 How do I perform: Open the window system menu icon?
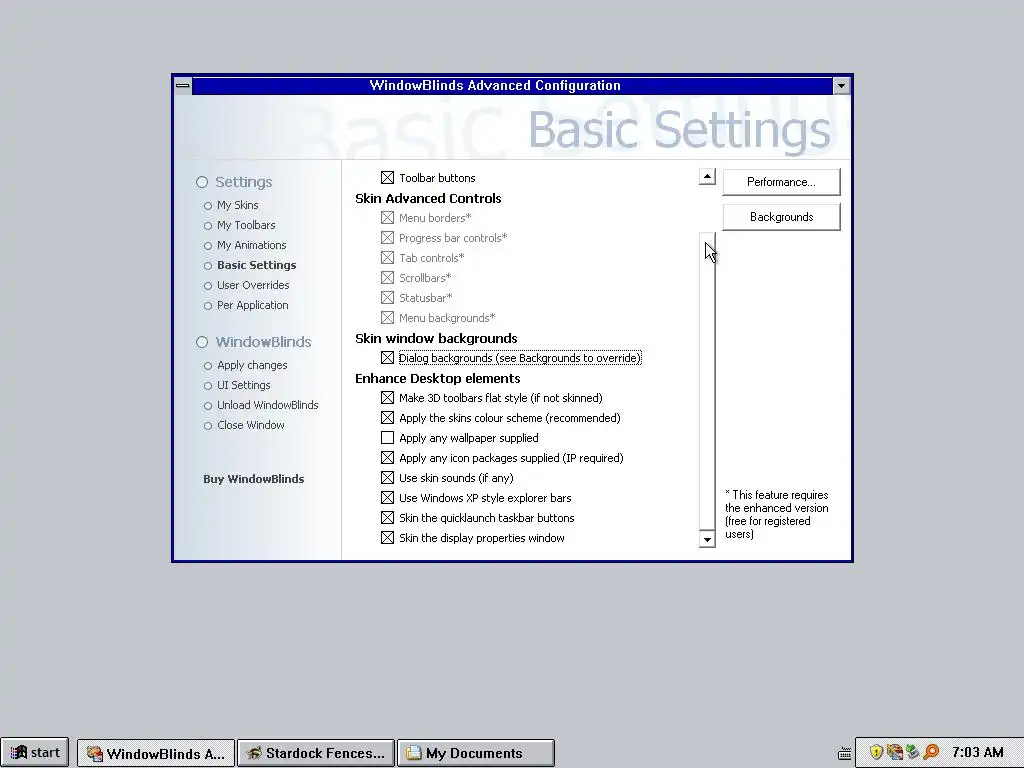coord(183,86)
